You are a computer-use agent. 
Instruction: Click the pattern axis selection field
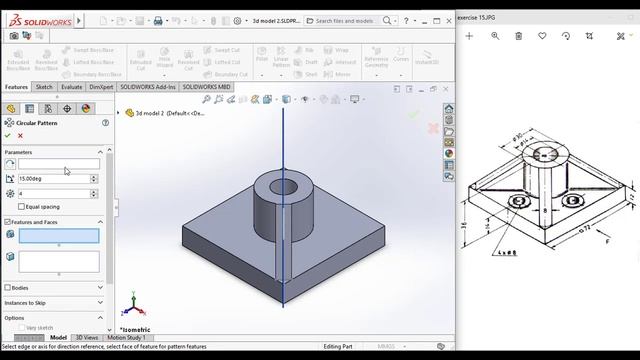(59, 164)
